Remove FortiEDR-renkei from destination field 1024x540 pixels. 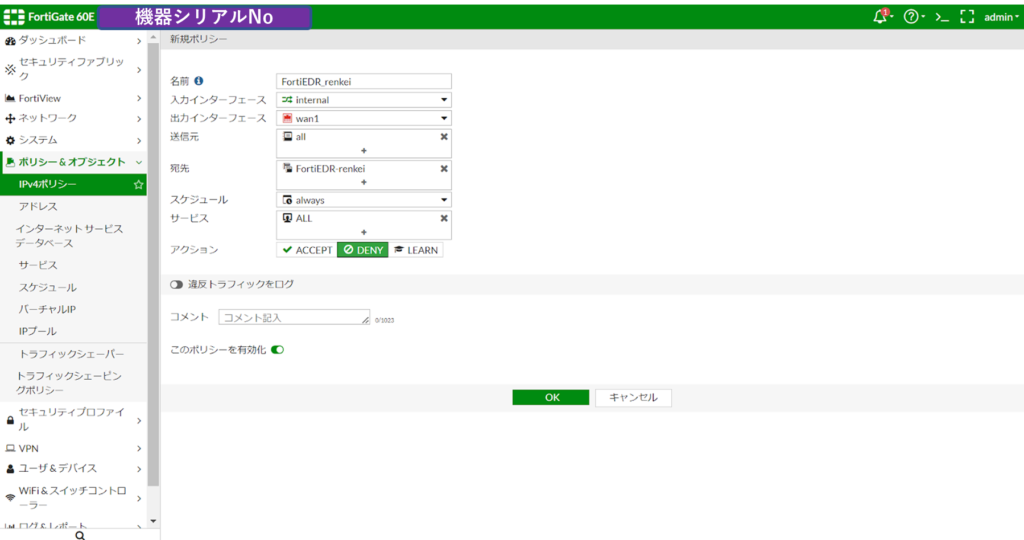(x=444, y=168)
